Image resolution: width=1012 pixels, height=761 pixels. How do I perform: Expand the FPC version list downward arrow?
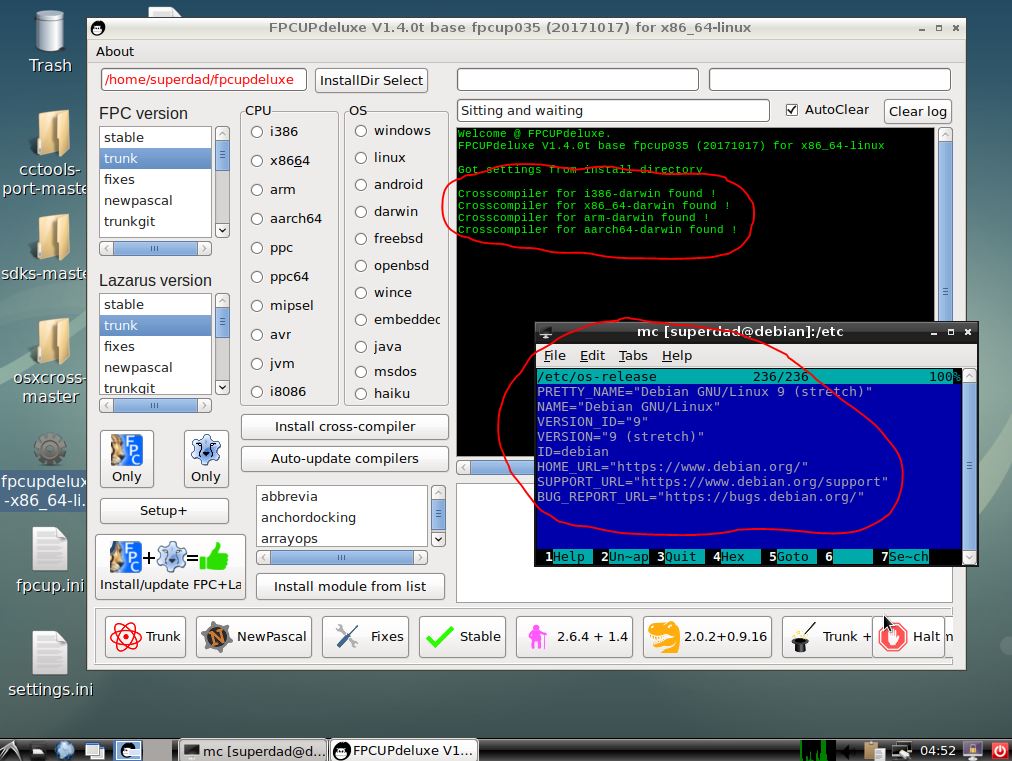(222, 231)
